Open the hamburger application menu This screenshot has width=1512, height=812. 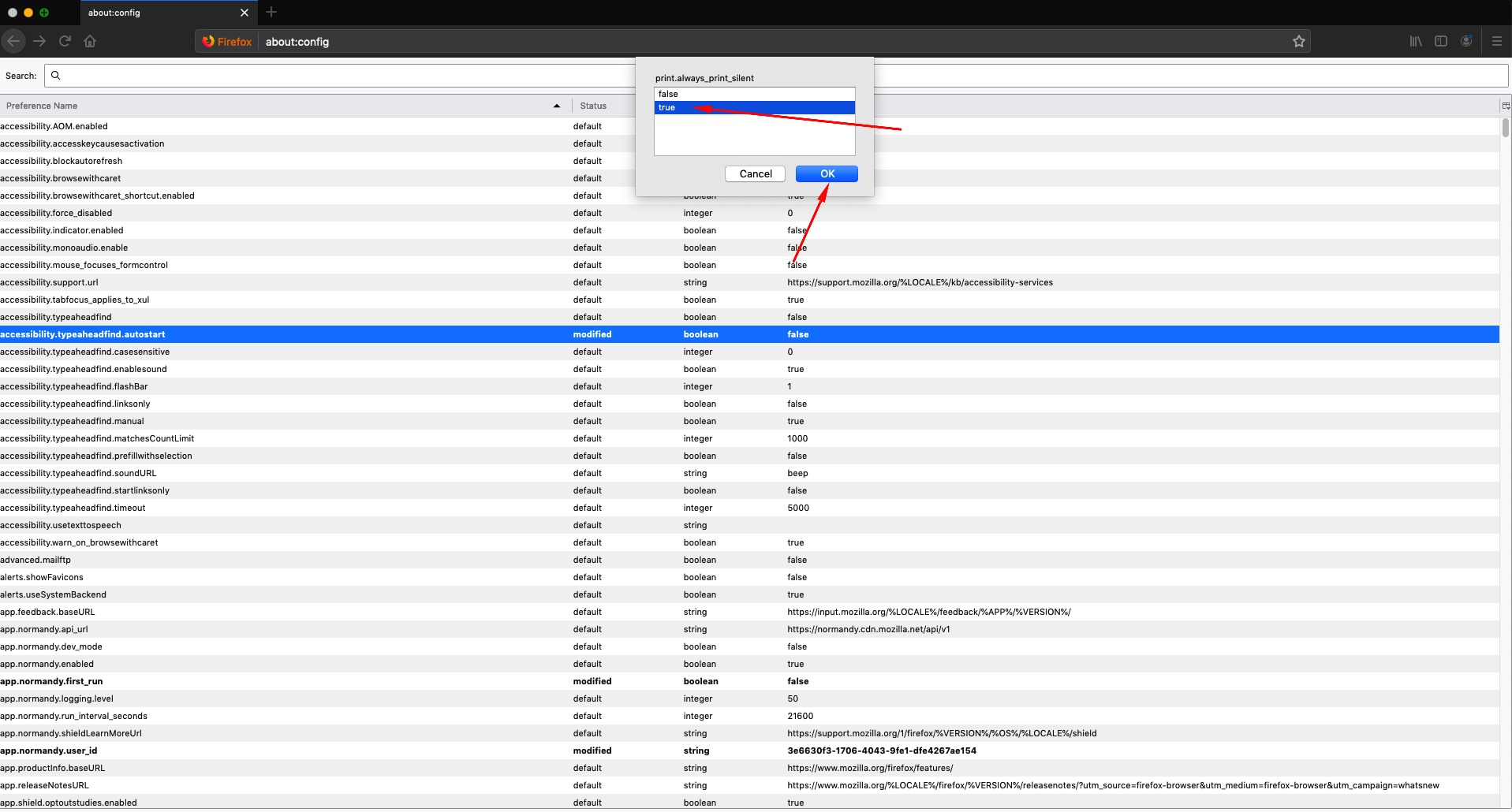coord(1496,41)
